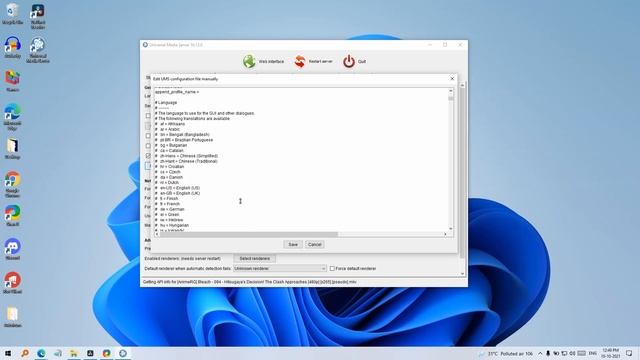Viewport: 640px width, 360px height.
Task: Click the 'en-GB = English (UK)' line
Action: tap(178, 193)
